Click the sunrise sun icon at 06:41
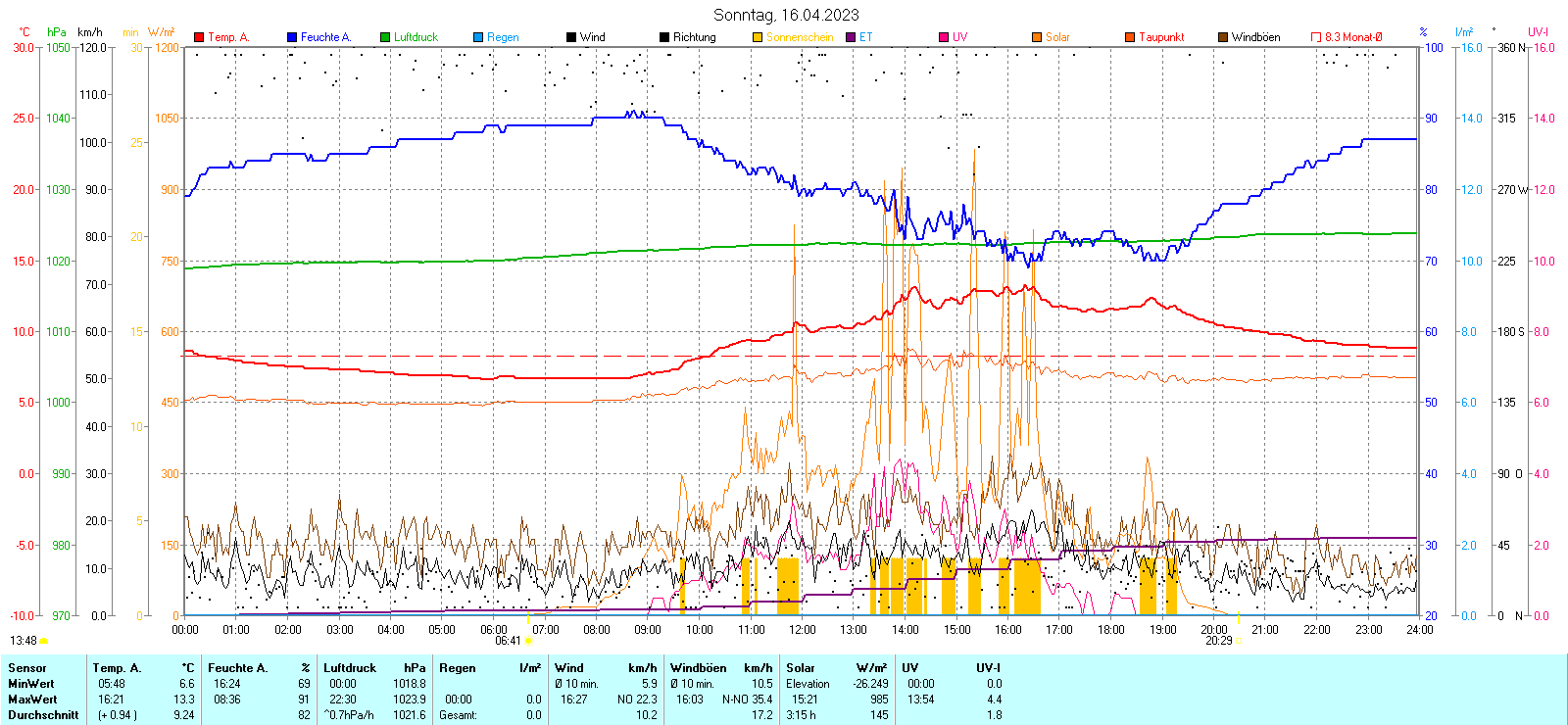Viewport: 1568px width, 725px height. click(x=529, y=641)
